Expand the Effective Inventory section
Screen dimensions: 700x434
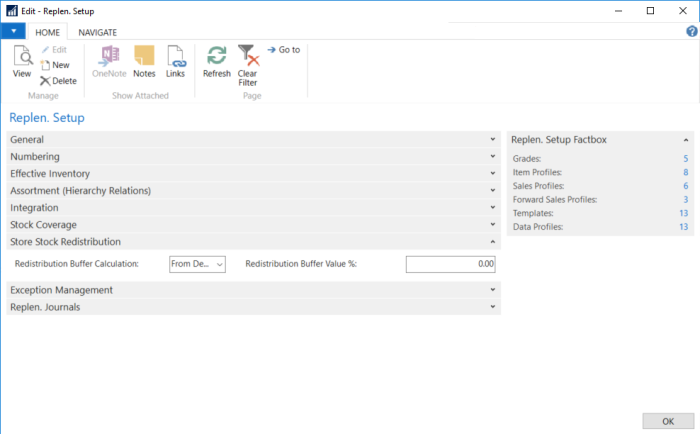pos(493,174)
